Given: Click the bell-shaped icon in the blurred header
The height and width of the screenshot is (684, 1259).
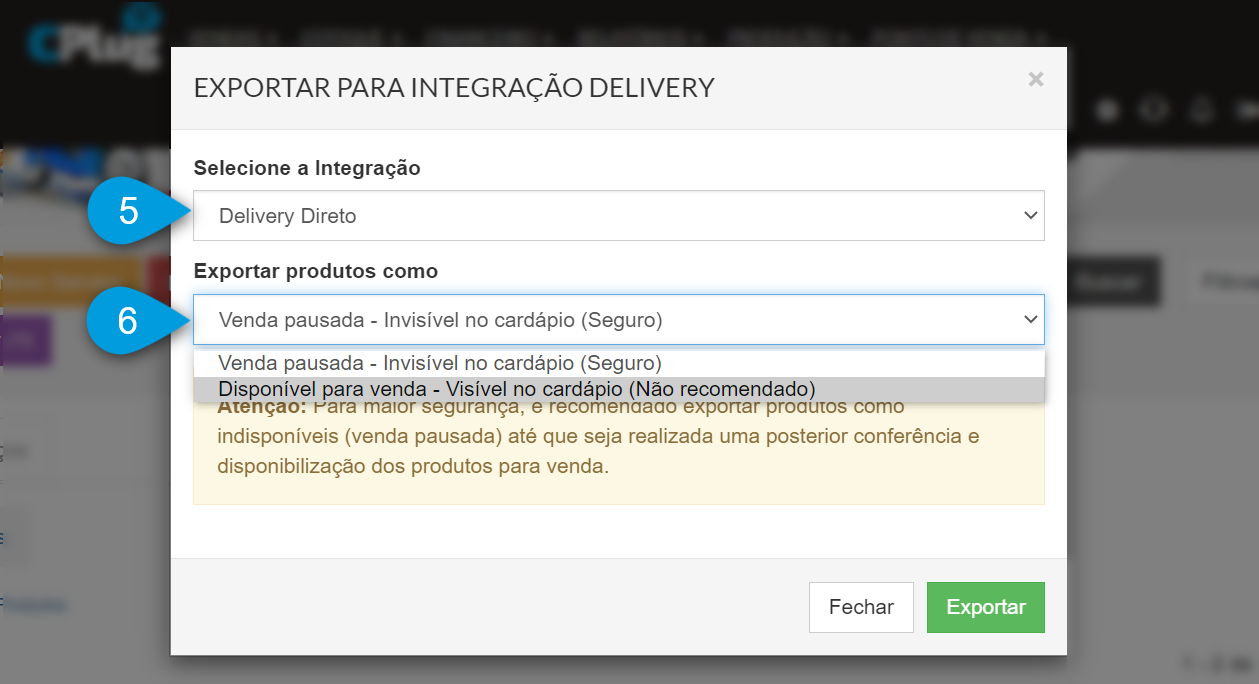Looking at the screenshot, I should (x=1204, y=110).
